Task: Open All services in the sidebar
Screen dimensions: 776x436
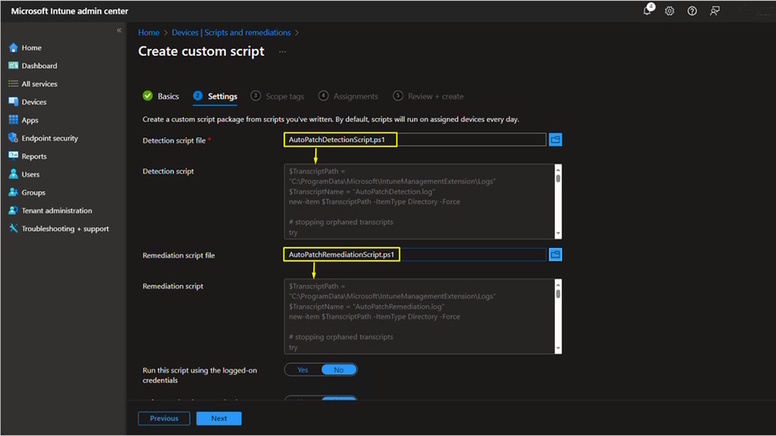Action: pyautogui.click(x=39, y=84)
